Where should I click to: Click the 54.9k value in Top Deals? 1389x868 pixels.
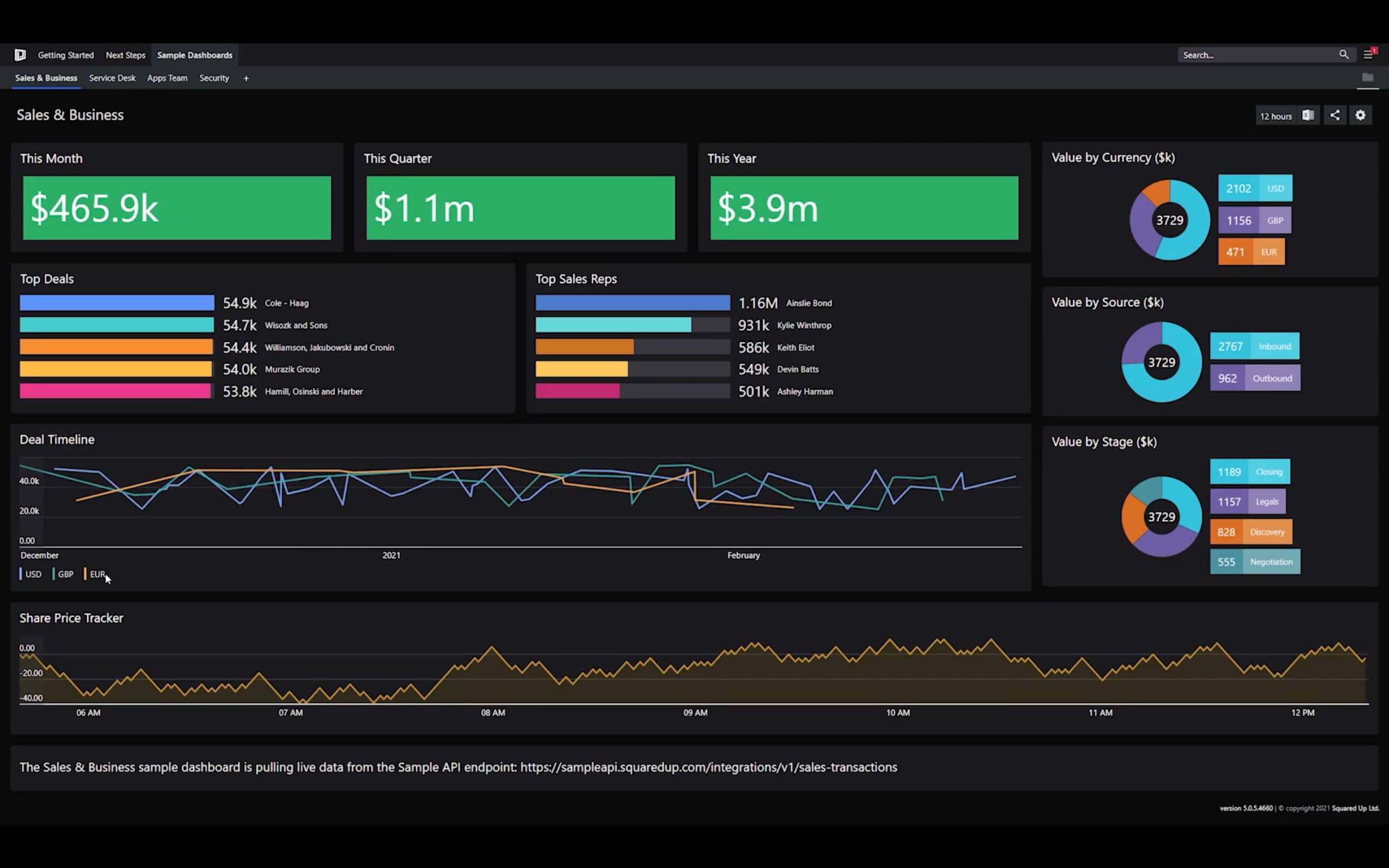point(239,303)
